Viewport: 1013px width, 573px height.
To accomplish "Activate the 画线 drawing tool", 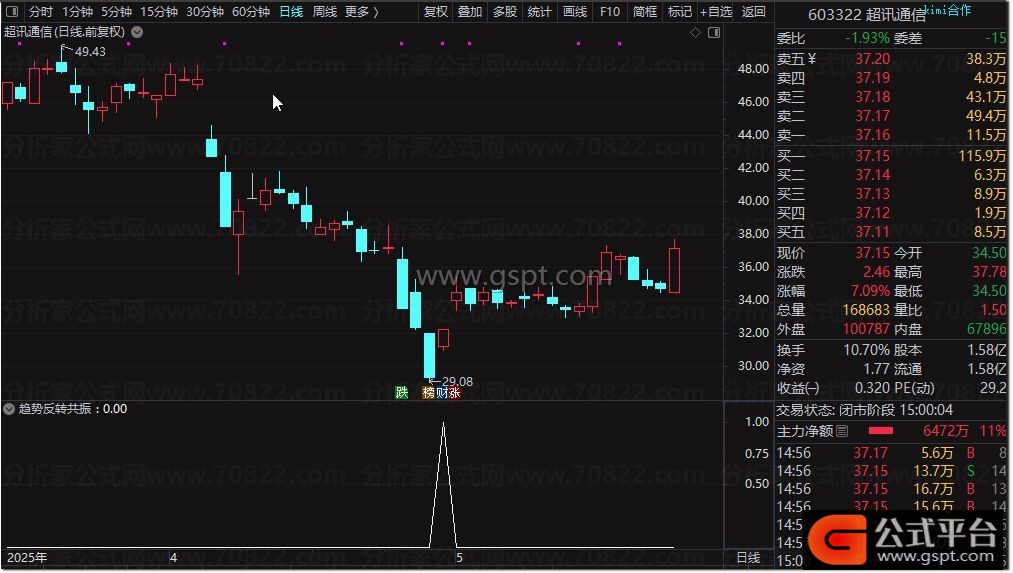I will [x=574, y=12].
